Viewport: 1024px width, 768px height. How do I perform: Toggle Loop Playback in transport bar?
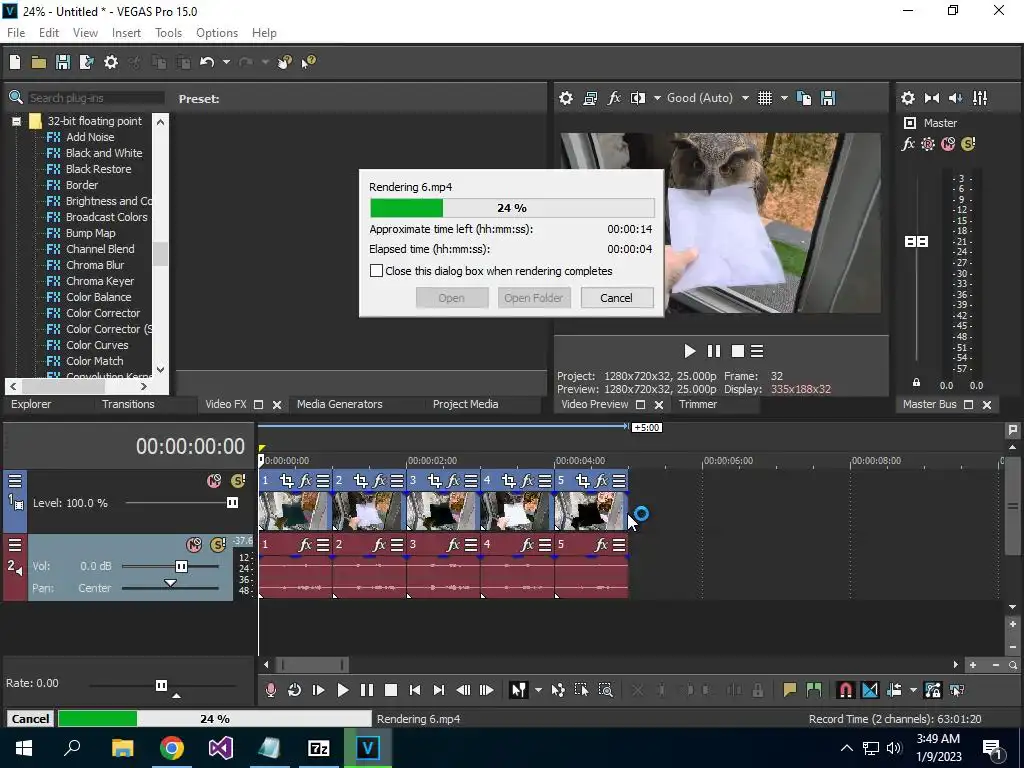coord(295,690)
